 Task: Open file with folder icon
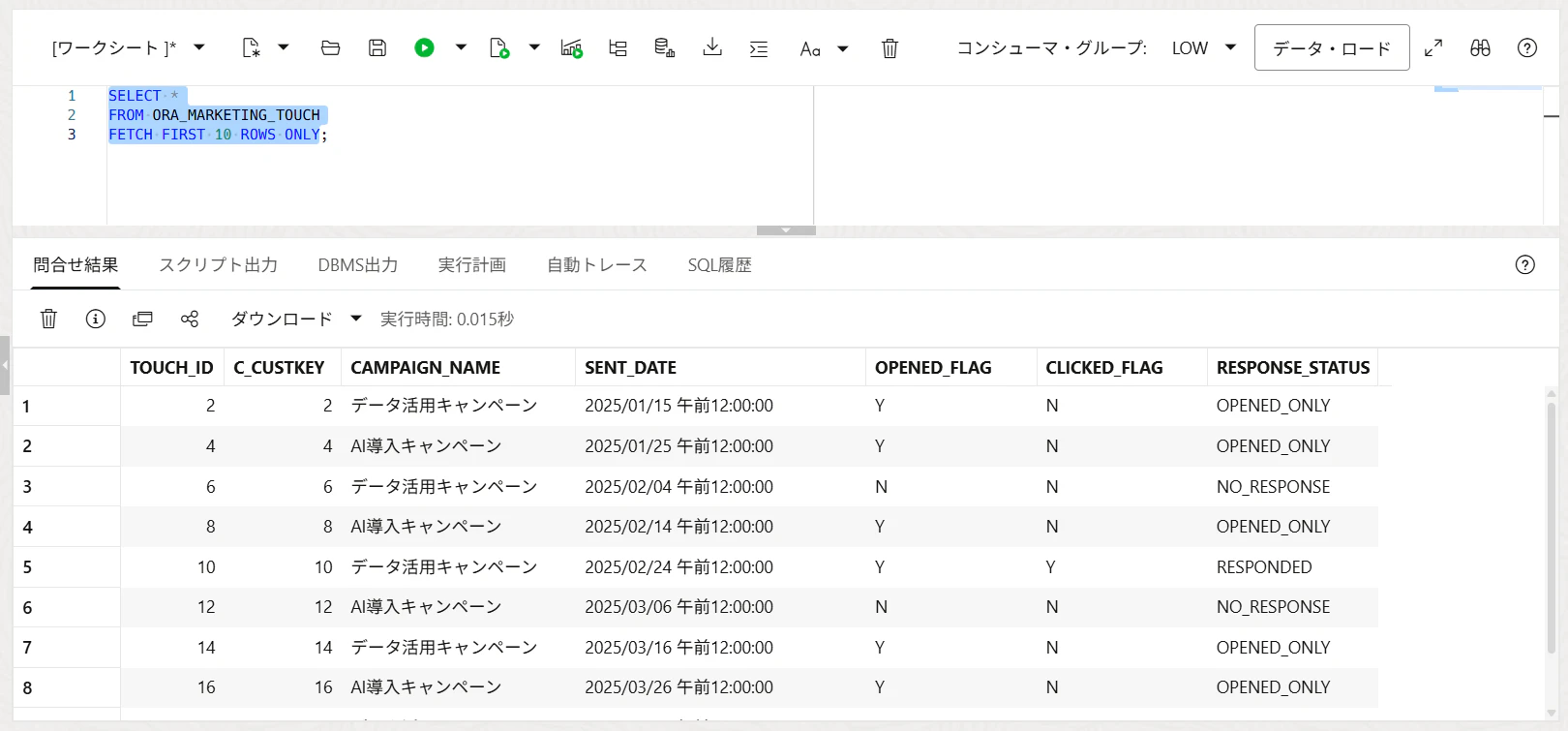tap(330, 47)
